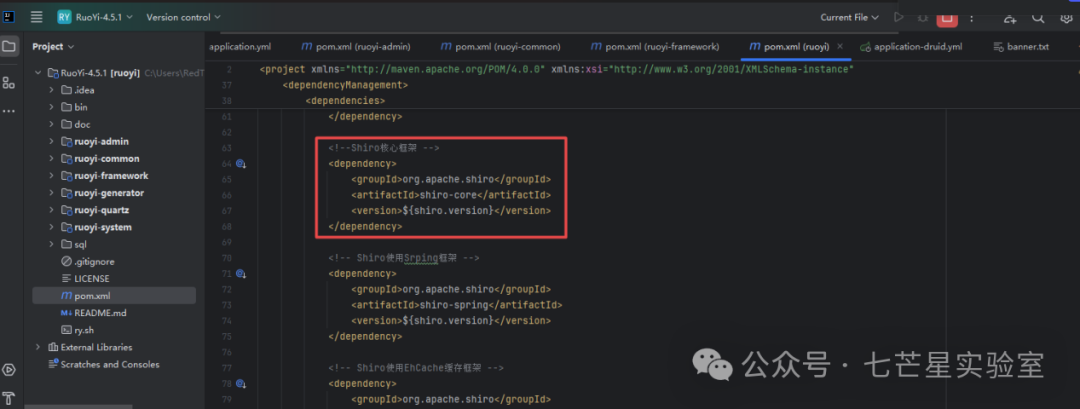Expand the doc folder
Image resolution: width=1080 pixels, height=409 pixels.
click(51, 124)
